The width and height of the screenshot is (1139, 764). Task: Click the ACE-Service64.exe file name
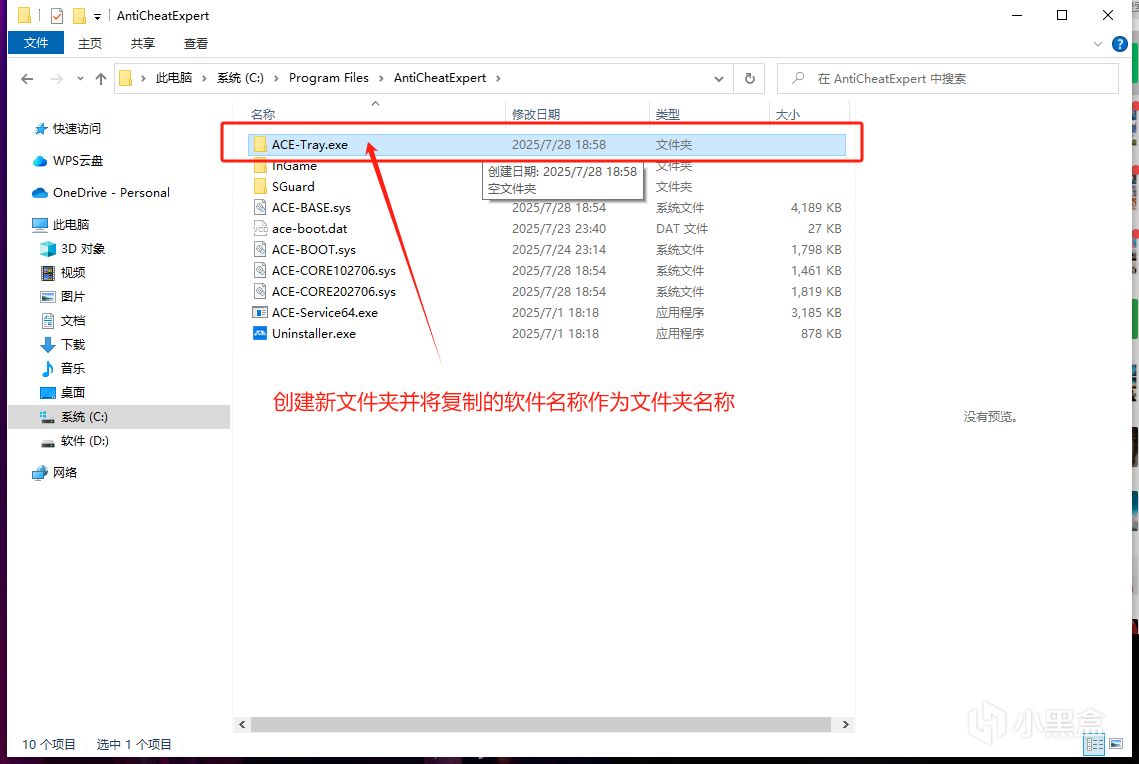(325, 313)
